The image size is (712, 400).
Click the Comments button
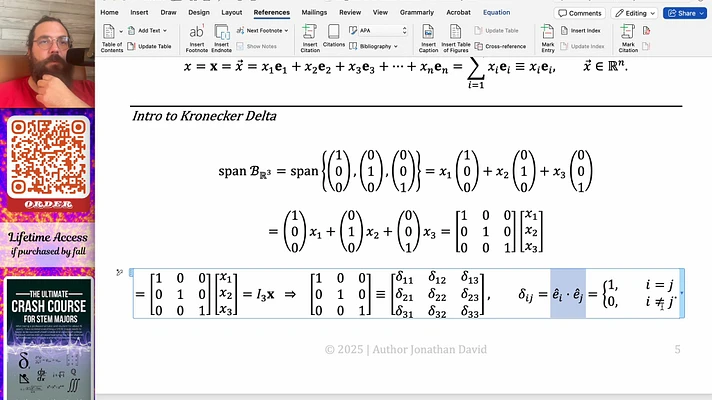(580, 13)
